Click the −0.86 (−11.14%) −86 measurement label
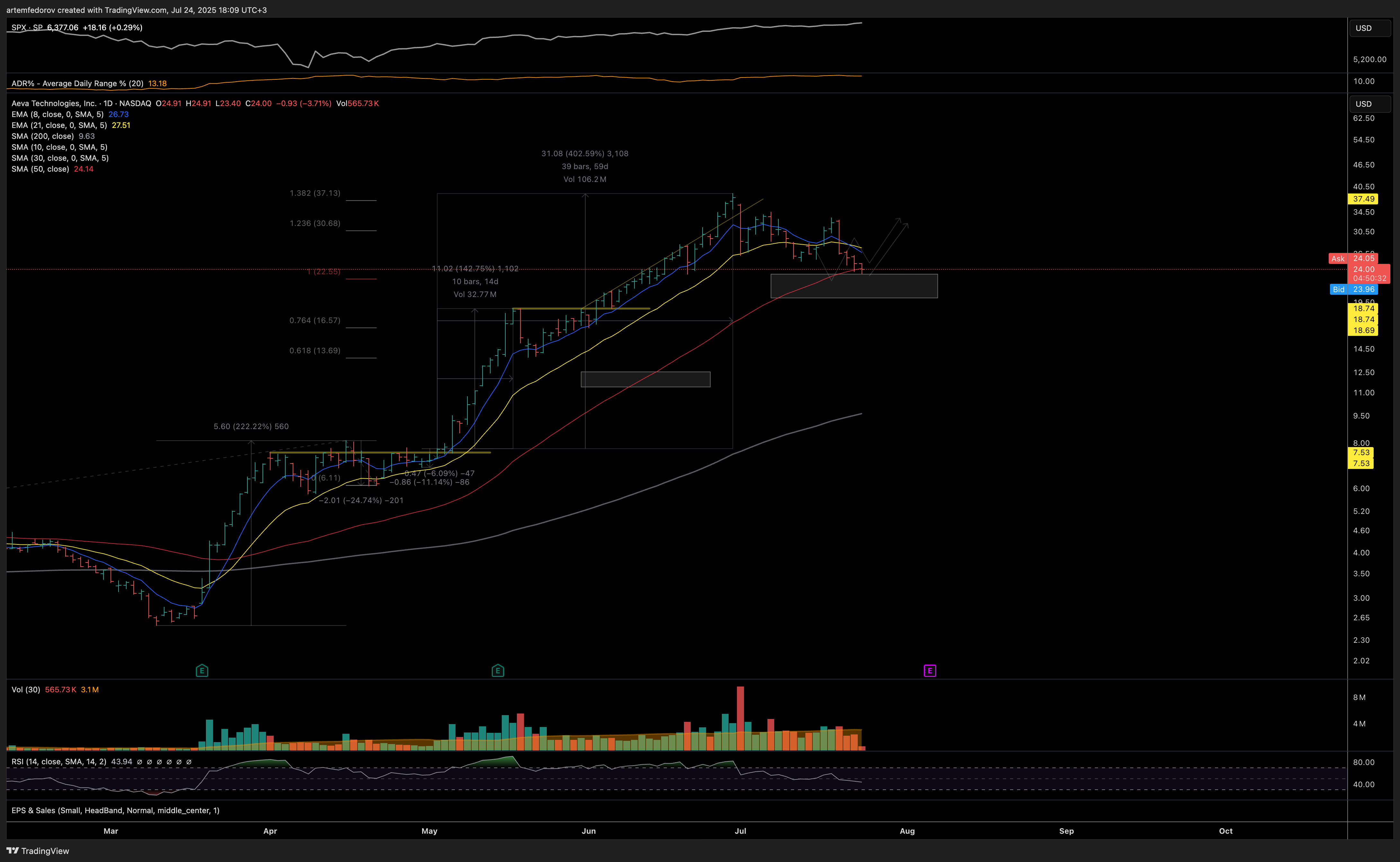 429,482
